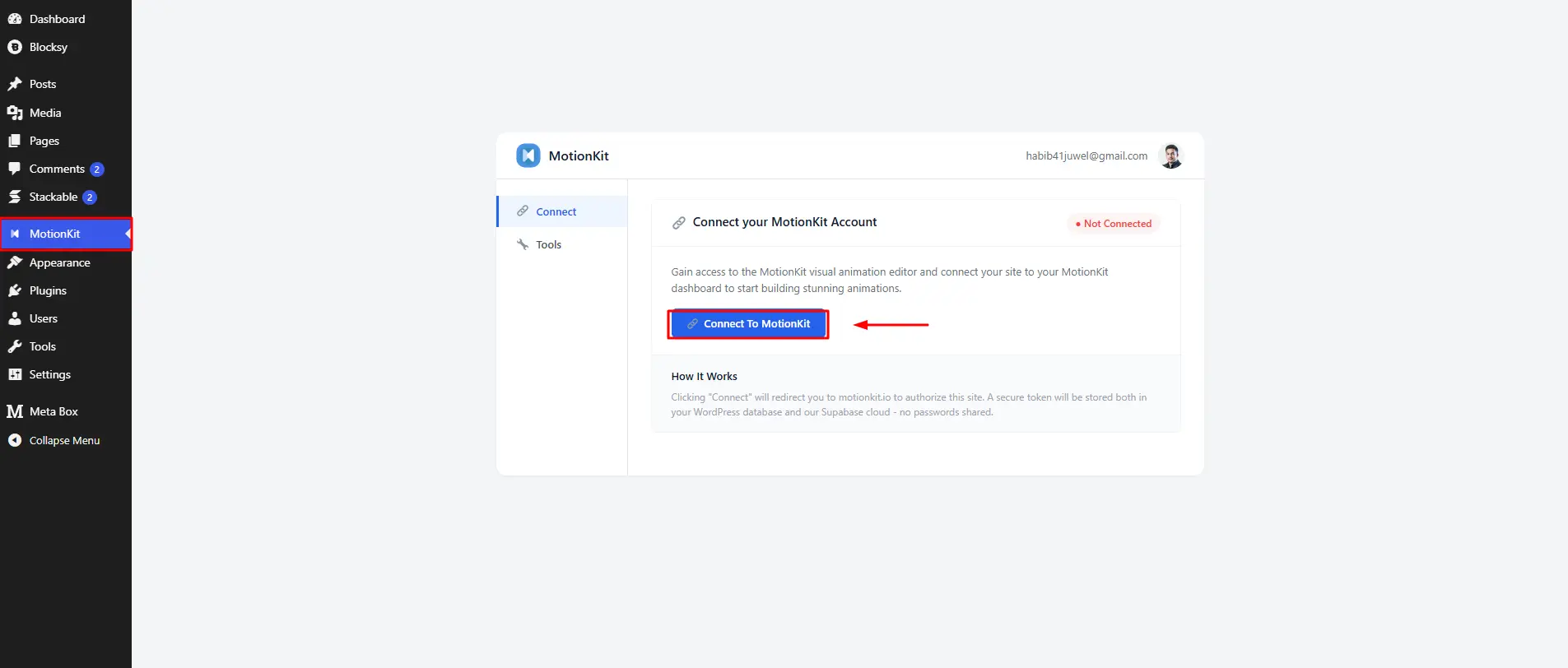Screen dimensions: 1568x668
Task: Click the Users person icon
Action: (15, 318)
